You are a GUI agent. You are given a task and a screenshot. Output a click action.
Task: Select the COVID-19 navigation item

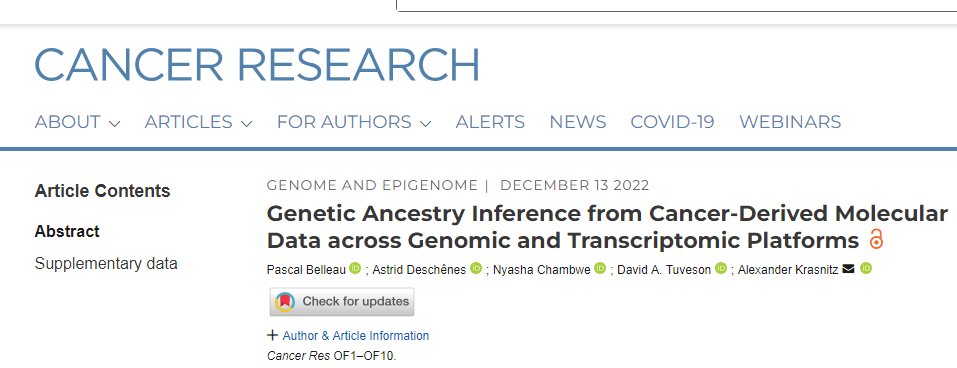click(673, 122)
